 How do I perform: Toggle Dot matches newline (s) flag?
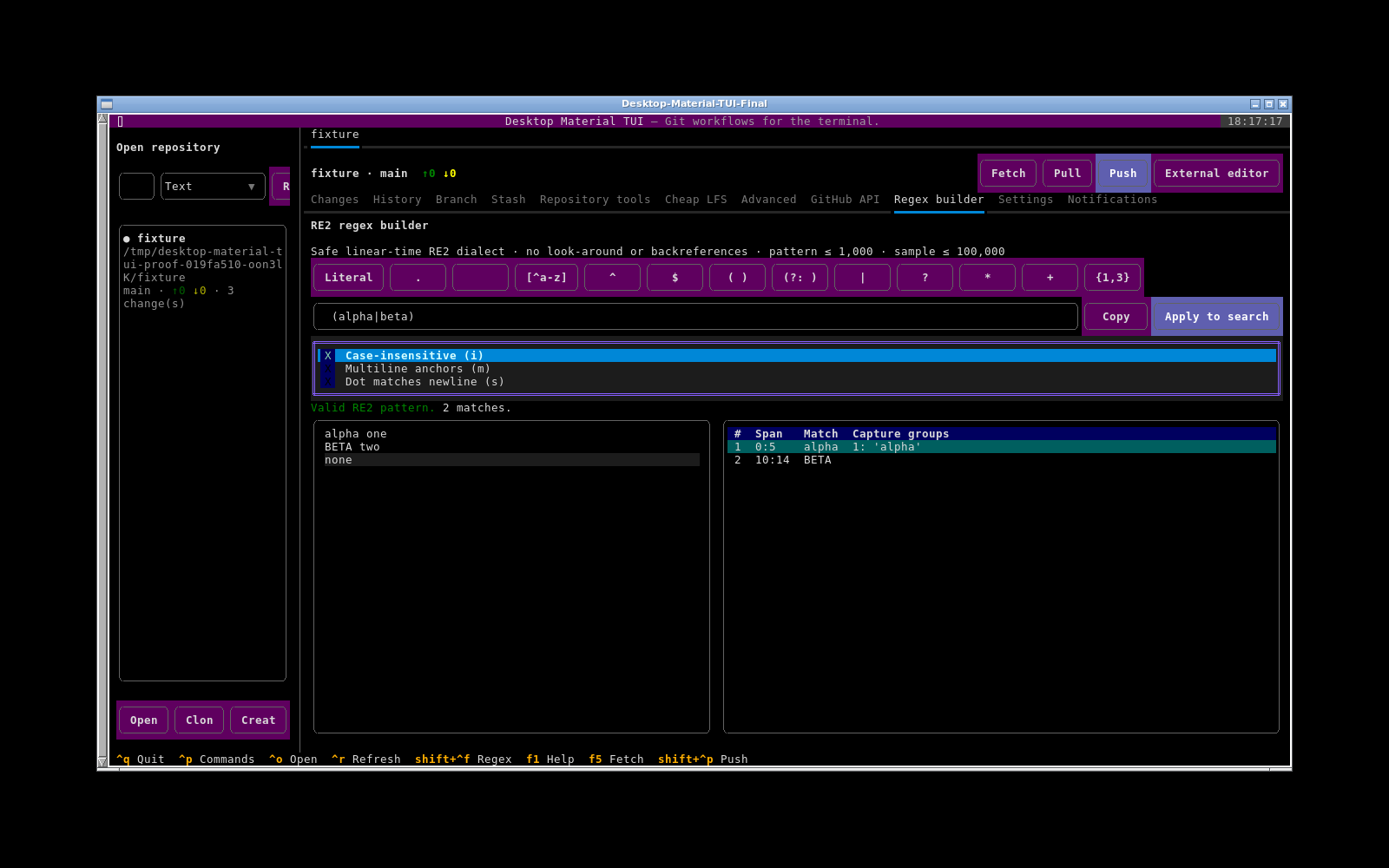[x=797, y=382]
